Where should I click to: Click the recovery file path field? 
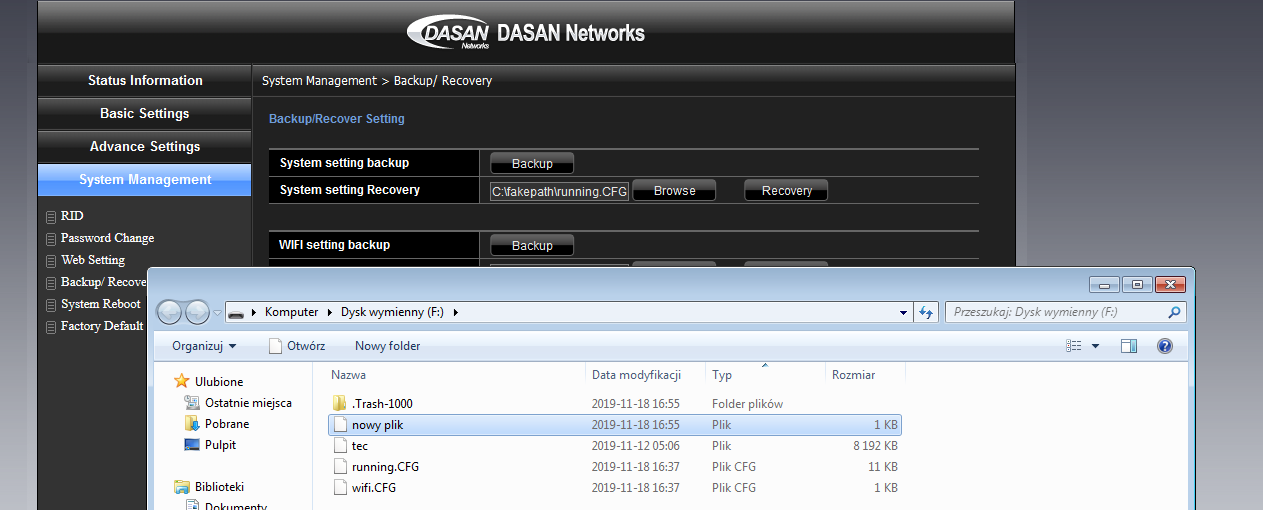point(559,191)
